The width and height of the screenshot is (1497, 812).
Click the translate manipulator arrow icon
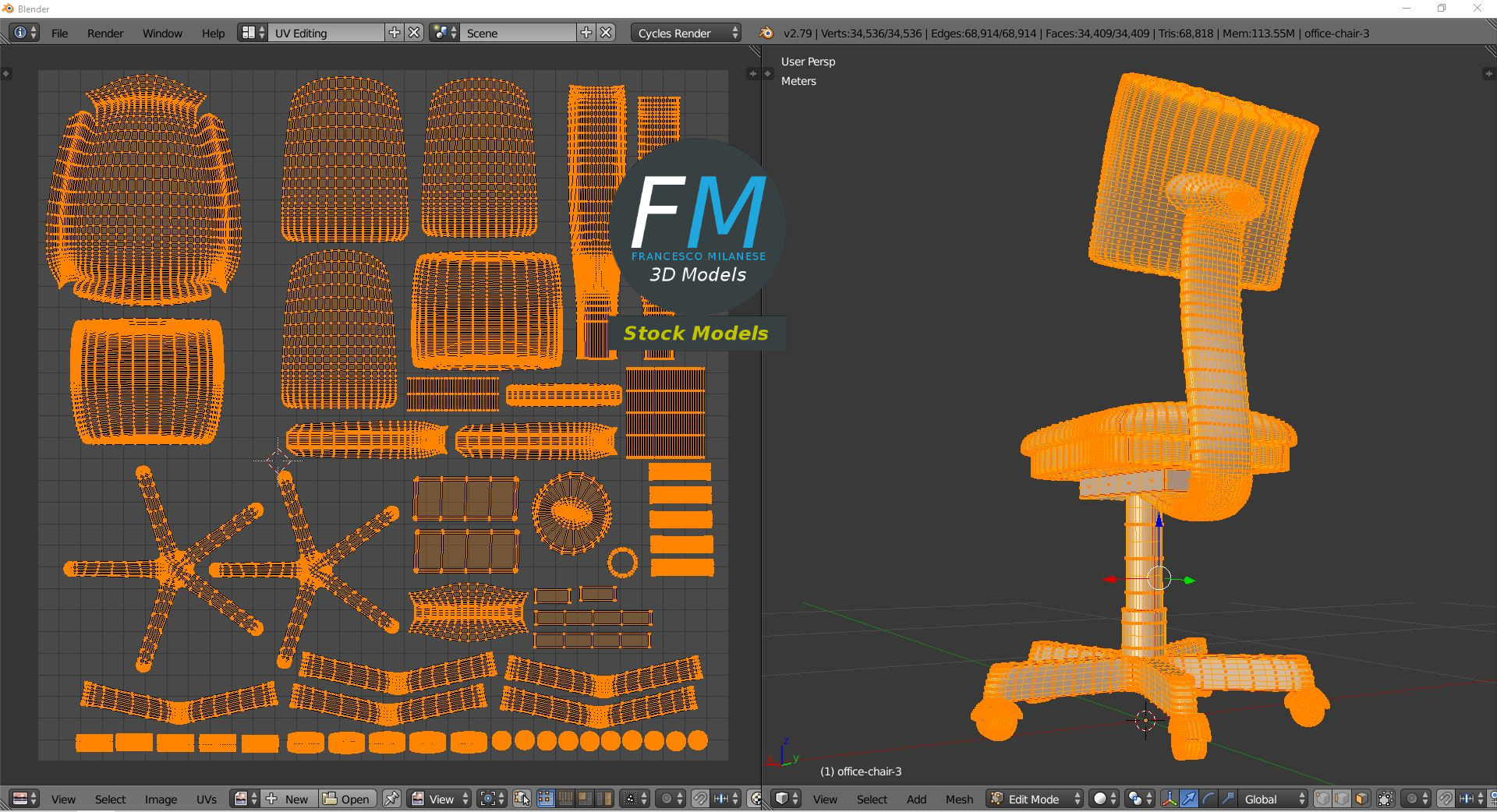(x=1188, y=799)
